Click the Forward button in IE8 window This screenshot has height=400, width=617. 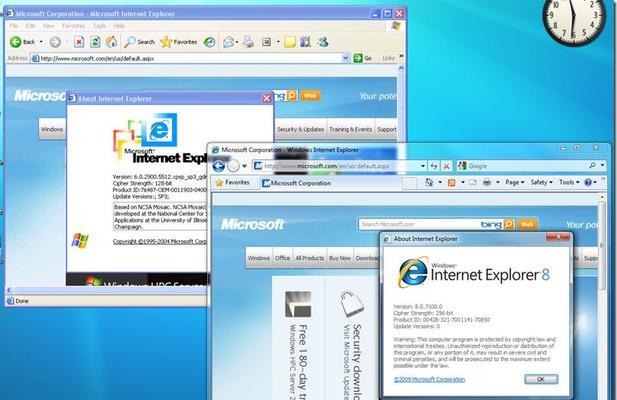coord(233,166)
